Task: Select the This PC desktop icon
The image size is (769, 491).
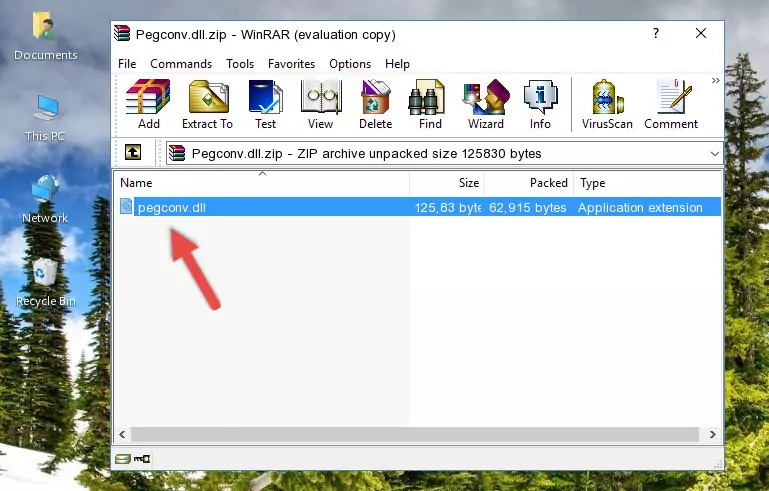Action: (x=45, y=118)
